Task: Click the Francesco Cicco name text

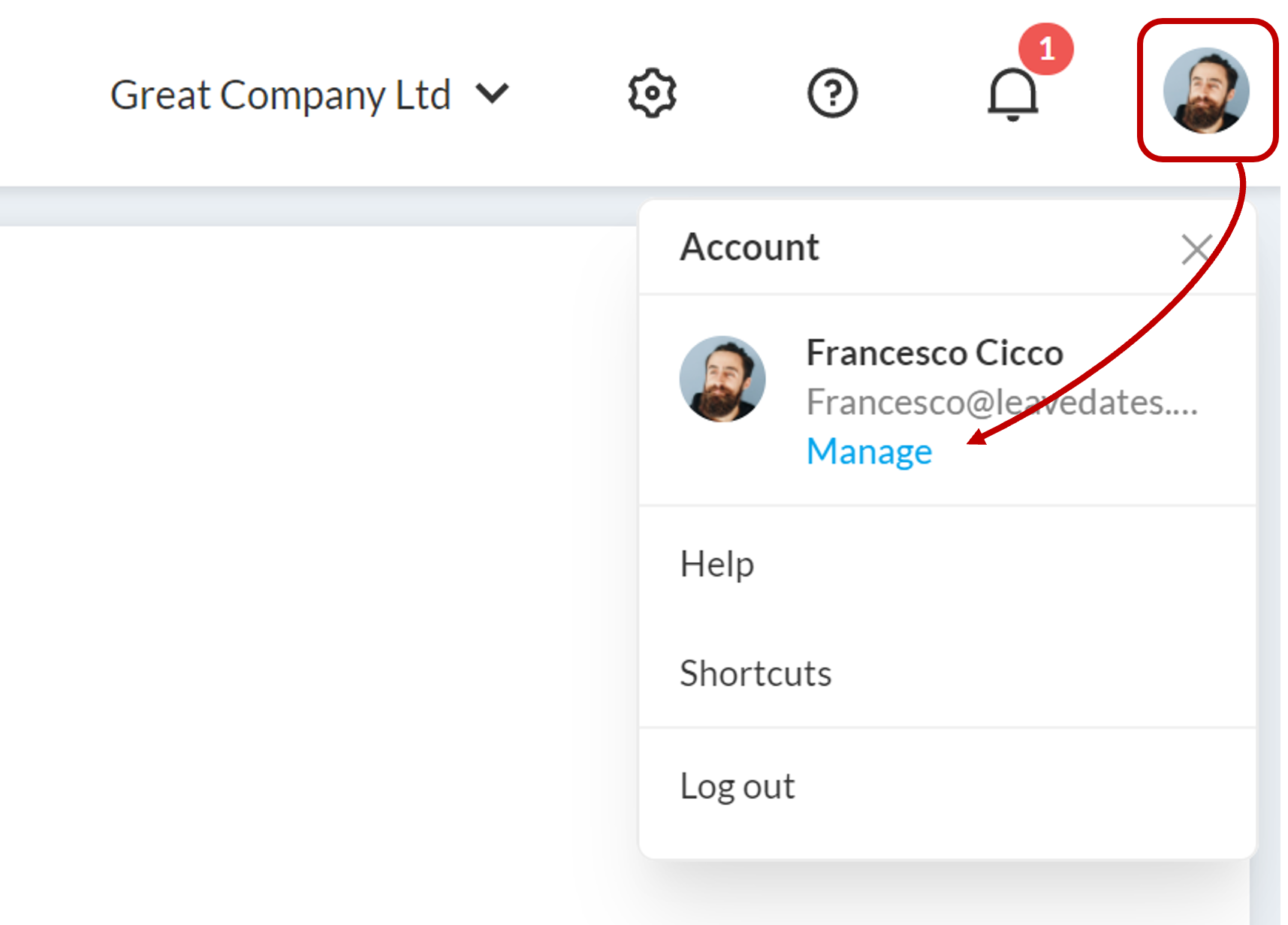Action: click(934, 352)
